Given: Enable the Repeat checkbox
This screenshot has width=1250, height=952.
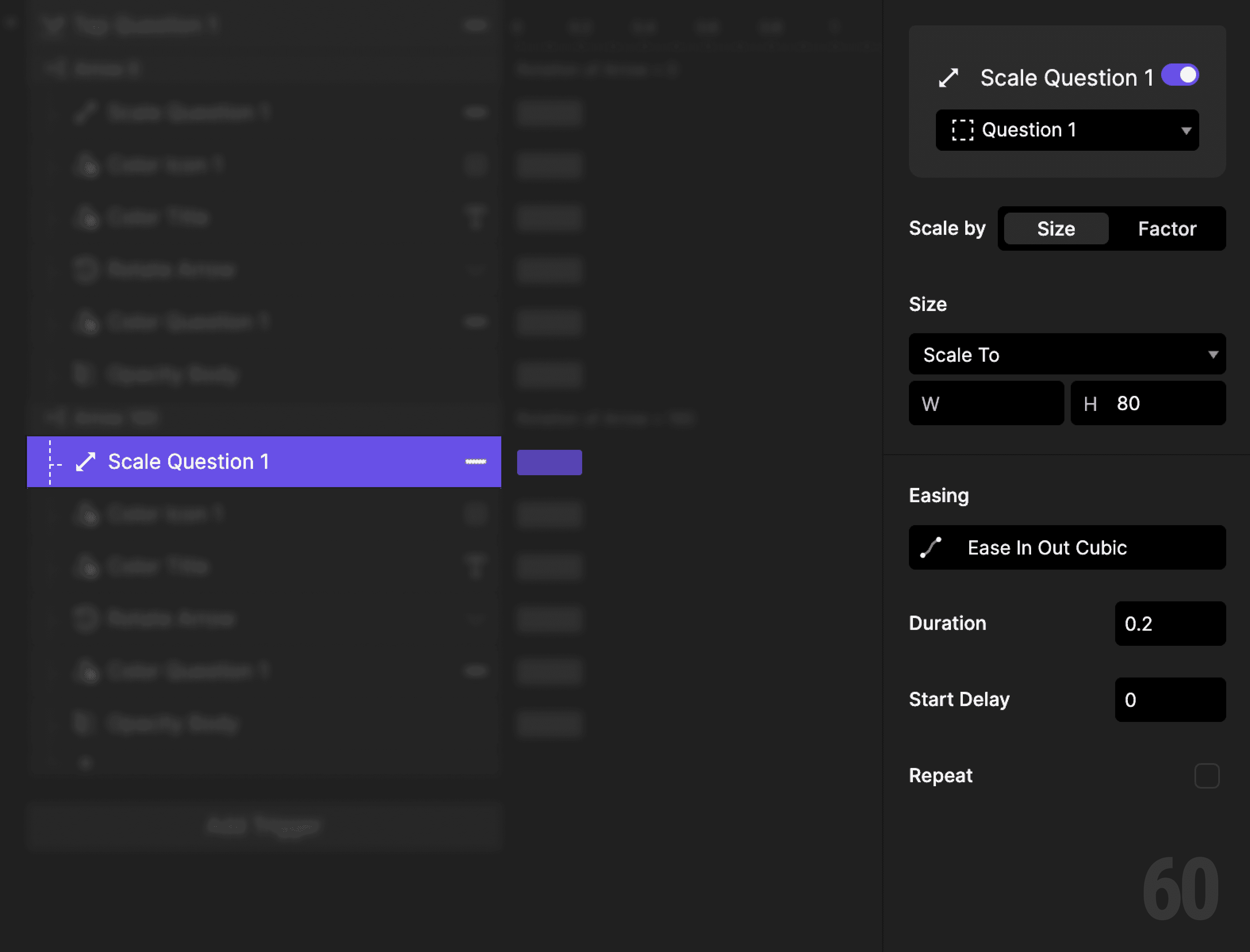Looking at the screenshot, I should click(1206, 776).
